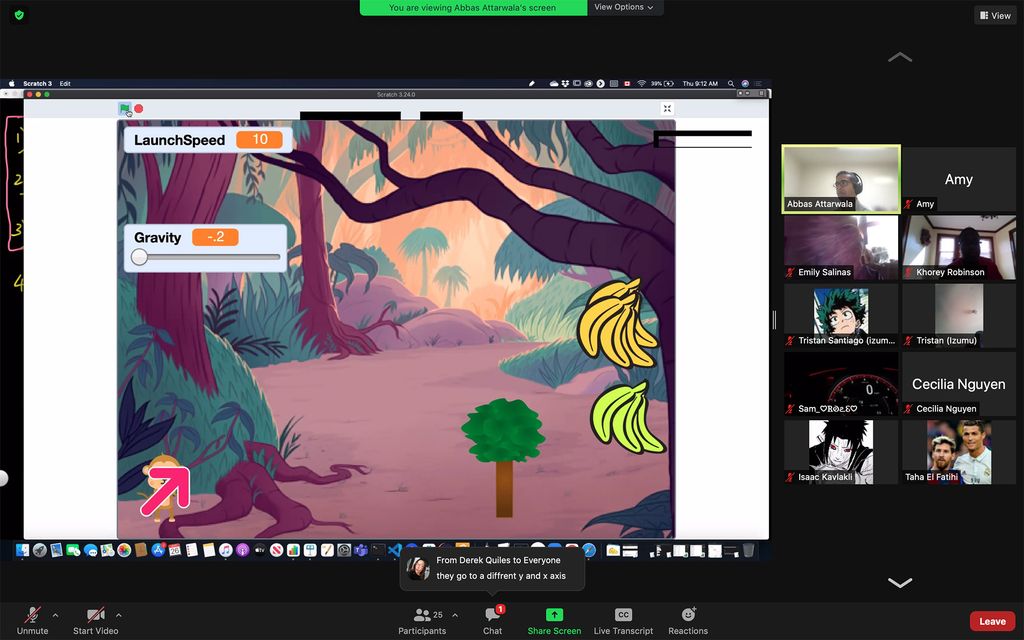Click the Music app icon in the dock

225,551
